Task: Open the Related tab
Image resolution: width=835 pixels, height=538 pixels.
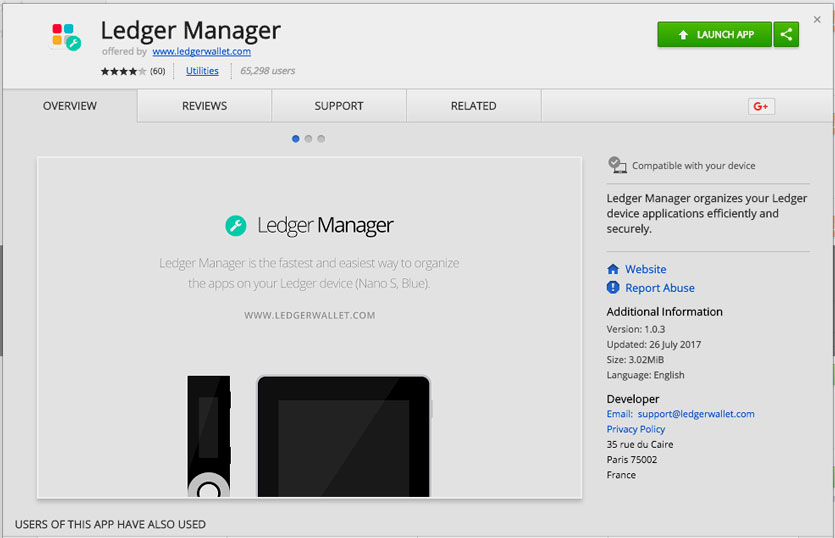Action: coord(473,106)
